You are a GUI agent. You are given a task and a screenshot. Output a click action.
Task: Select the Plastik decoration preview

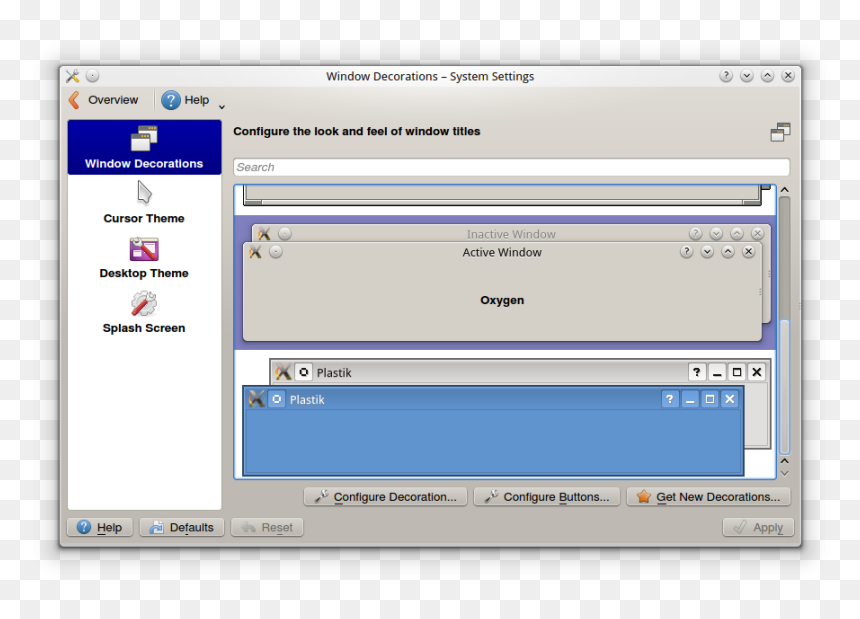505,416
